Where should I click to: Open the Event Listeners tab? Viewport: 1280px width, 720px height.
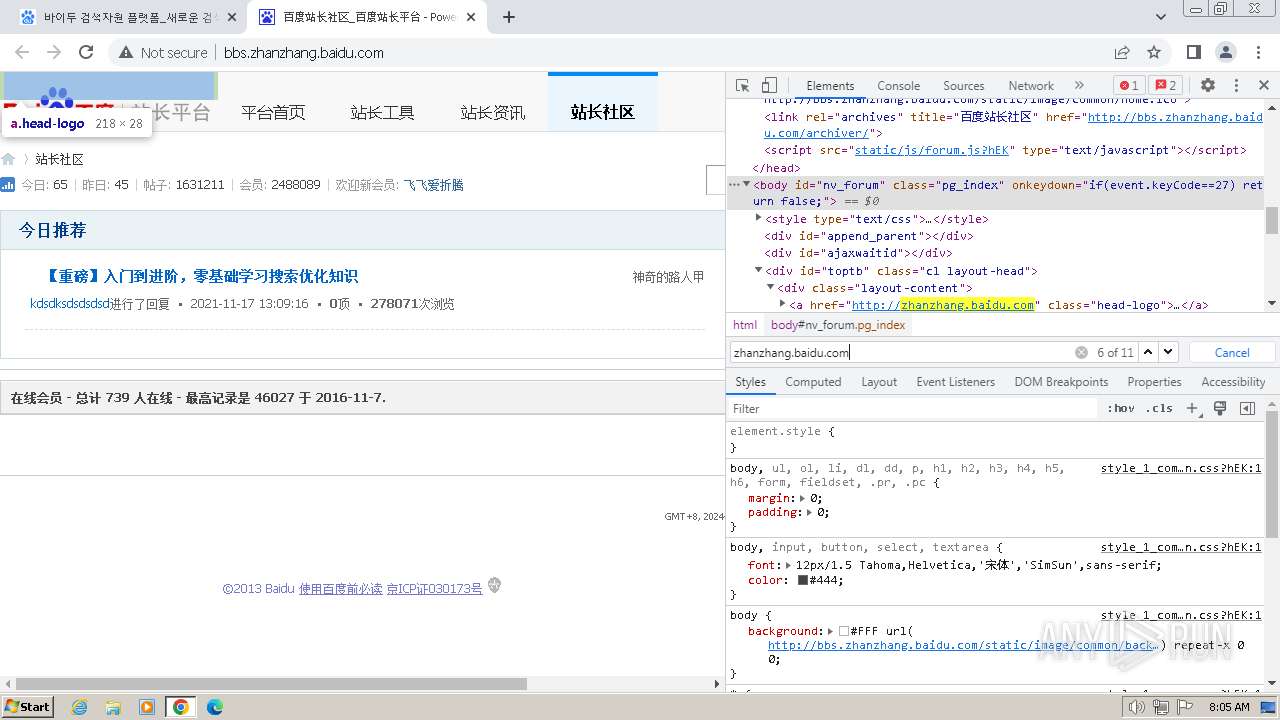point(956,382)
